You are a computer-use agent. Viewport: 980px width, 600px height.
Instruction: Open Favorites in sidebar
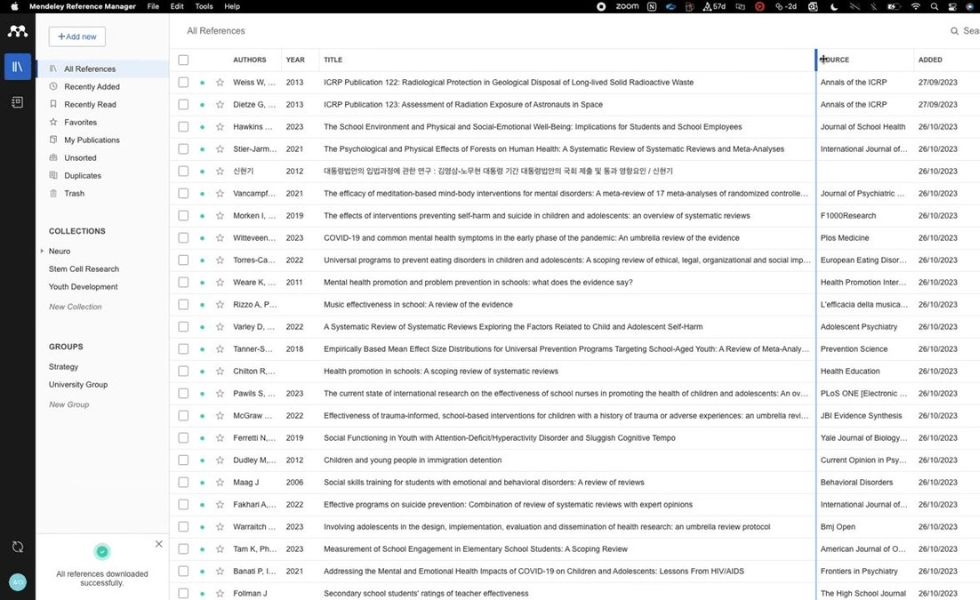click(81, 122)
